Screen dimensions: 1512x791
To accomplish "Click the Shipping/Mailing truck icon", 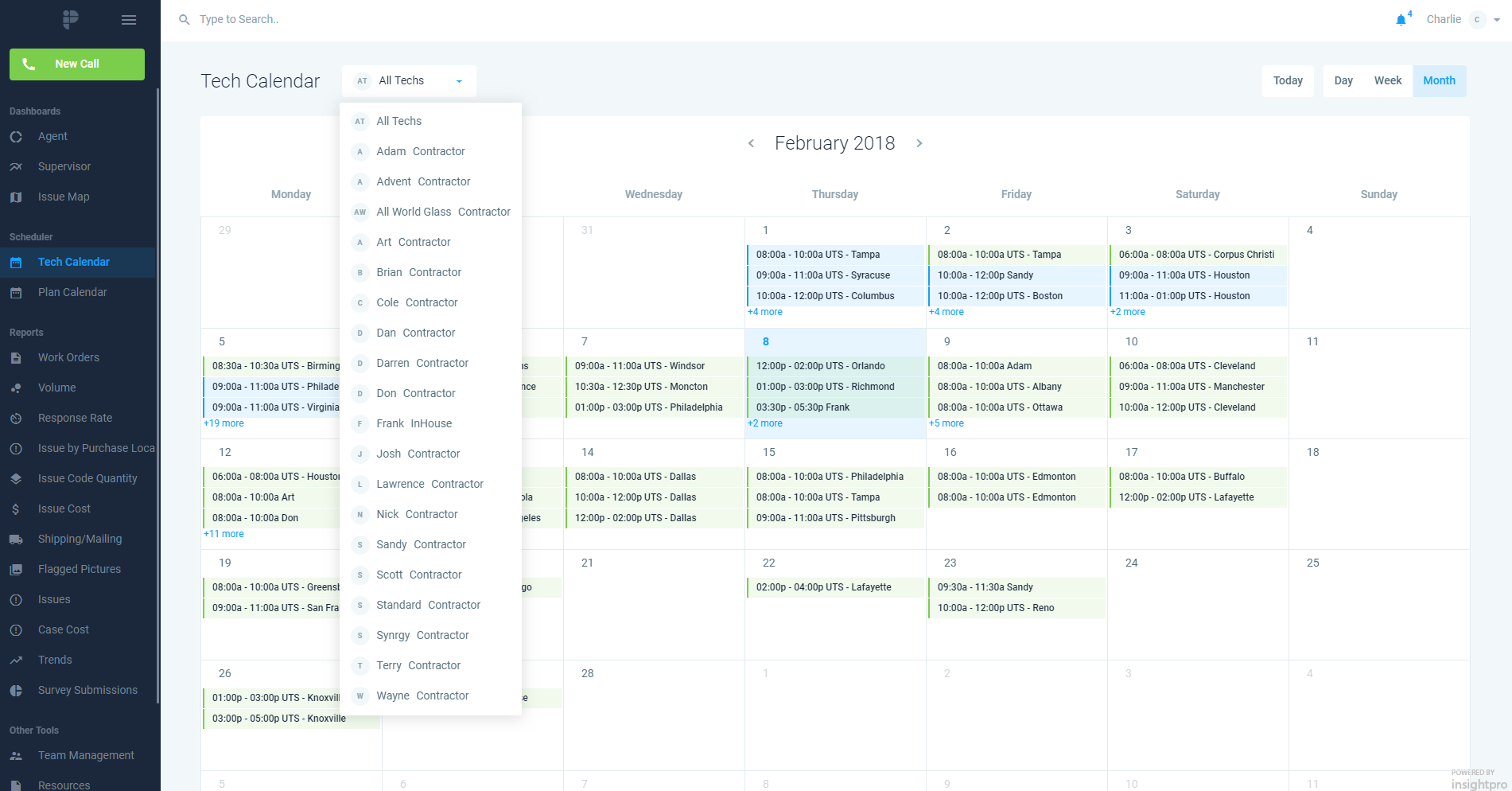I will (16, 540).
